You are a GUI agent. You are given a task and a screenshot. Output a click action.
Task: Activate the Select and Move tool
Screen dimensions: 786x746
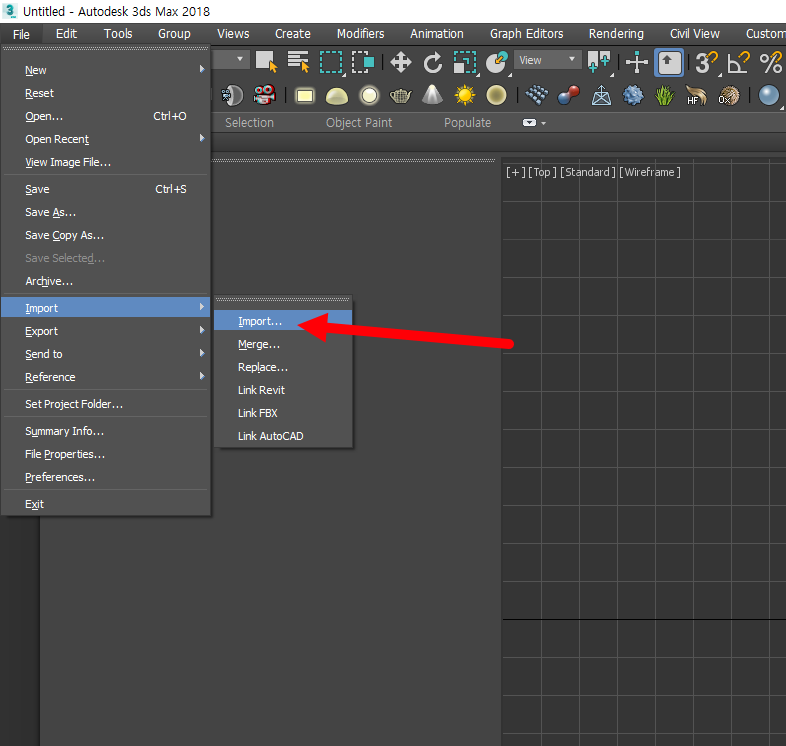[401, 63]
